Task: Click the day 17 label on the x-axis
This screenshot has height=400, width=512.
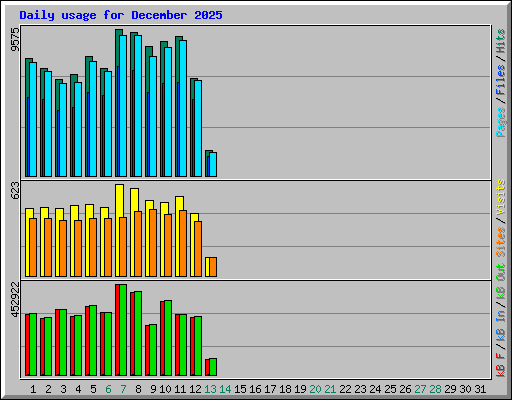Action: pyautogui.click(x=270, y=389)
